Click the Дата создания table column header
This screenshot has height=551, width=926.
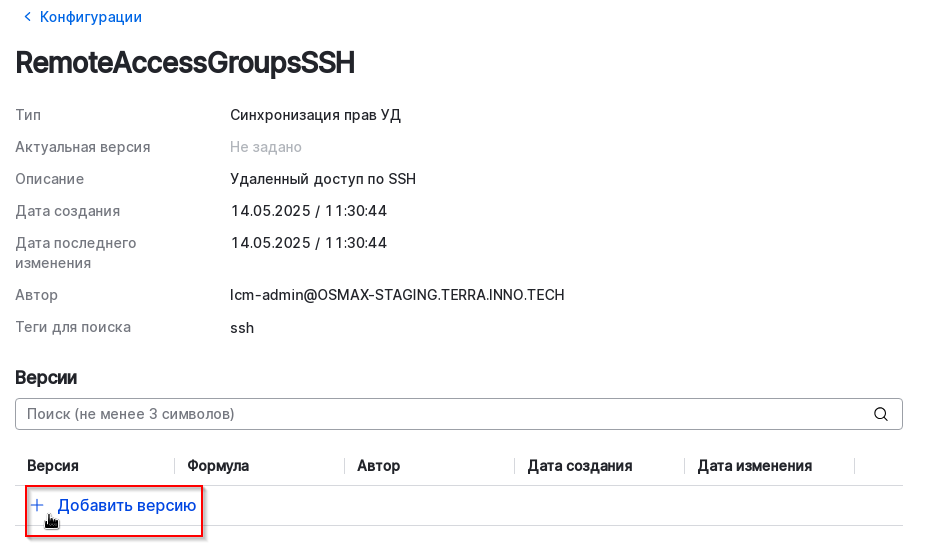click(580, 466)
